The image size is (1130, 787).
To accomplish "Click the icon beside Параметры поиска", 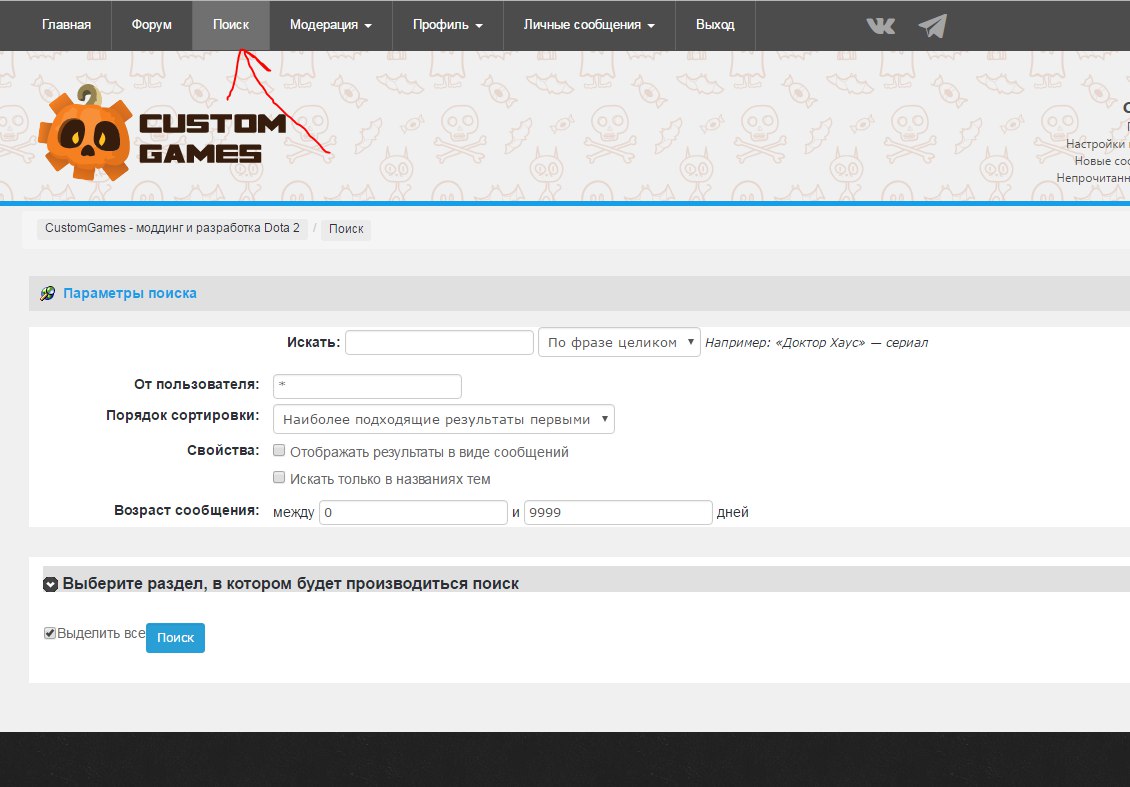I will coord(47,294).
